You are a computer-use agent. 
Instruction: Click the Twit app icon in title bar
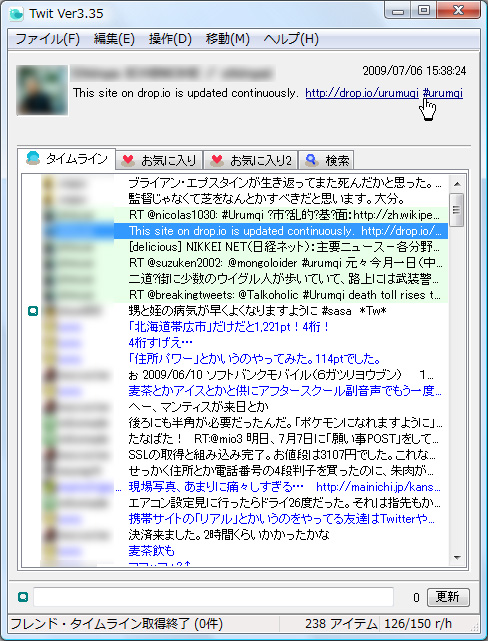point(17,13)
